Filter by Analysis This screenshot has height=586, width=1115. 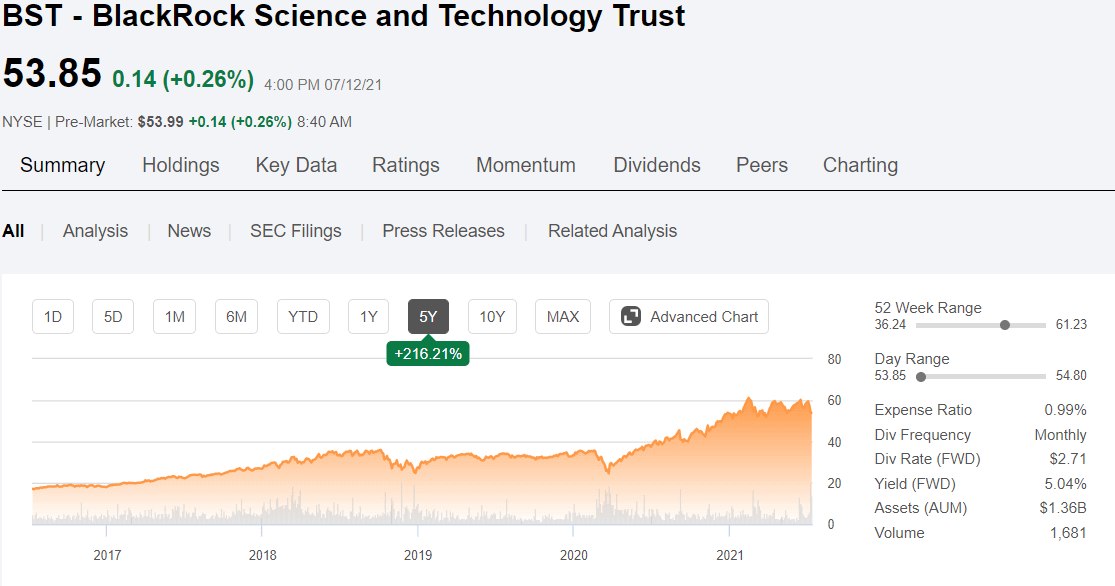(95, 231)
